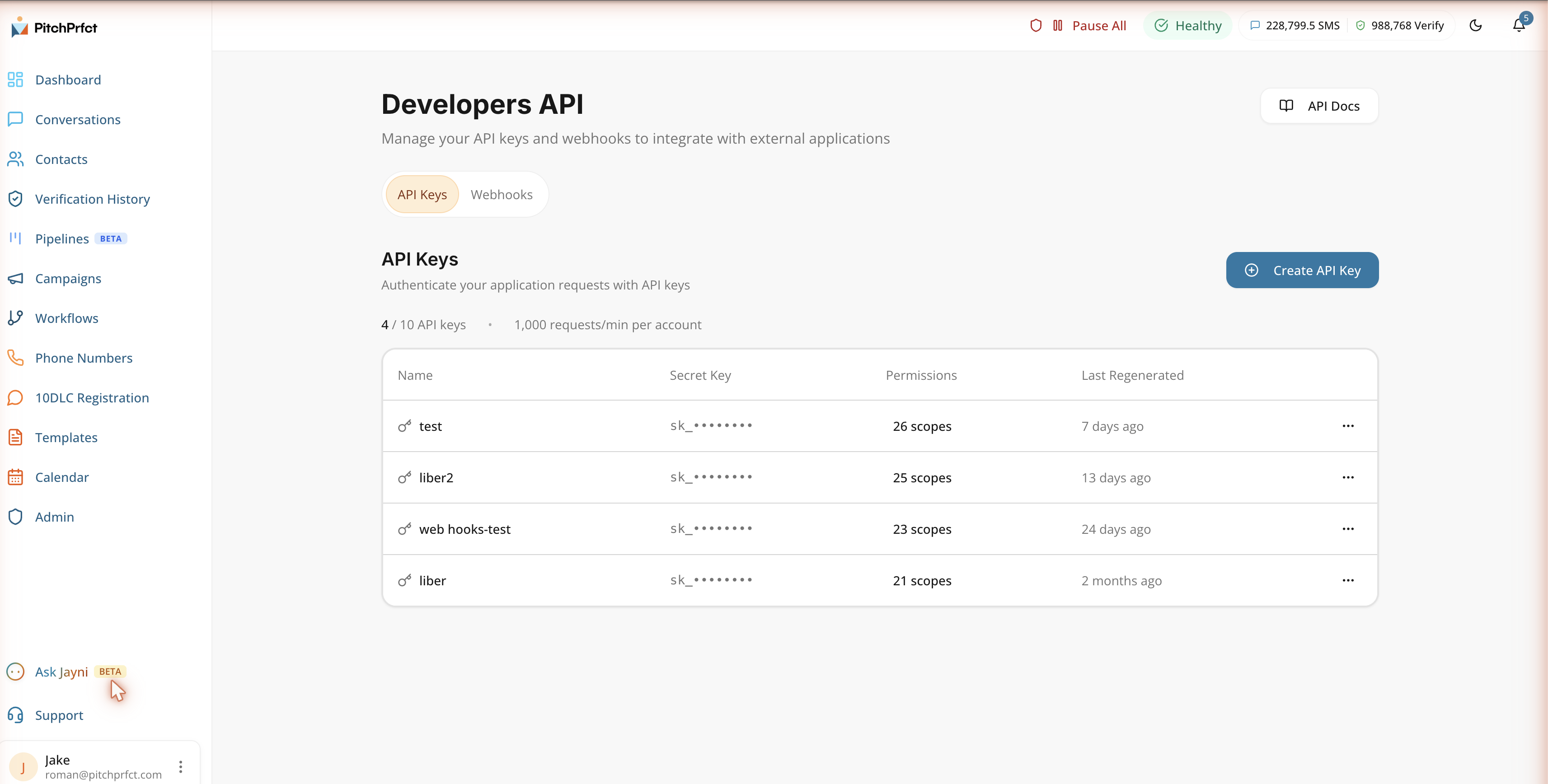This screenshot has height=784, width=1548.
Task: Click the 25 scopes permission cell
Action: 922,478
